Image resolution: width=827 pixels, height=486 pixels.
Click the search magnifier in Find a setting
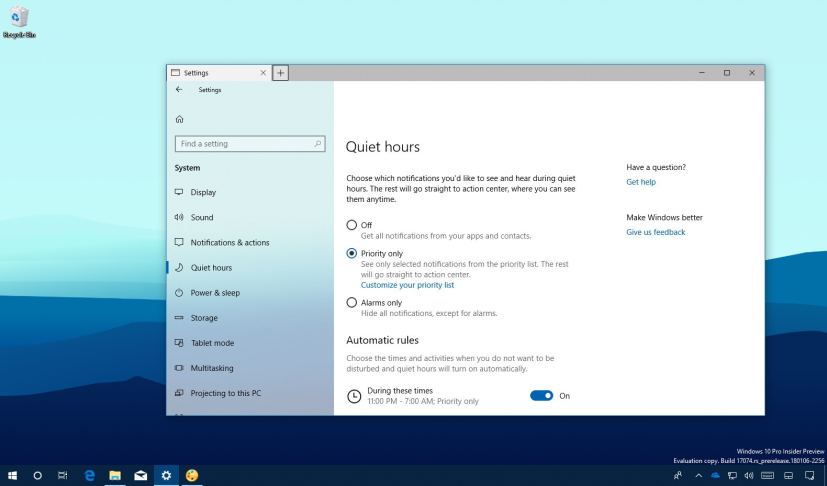pos(318,144)
